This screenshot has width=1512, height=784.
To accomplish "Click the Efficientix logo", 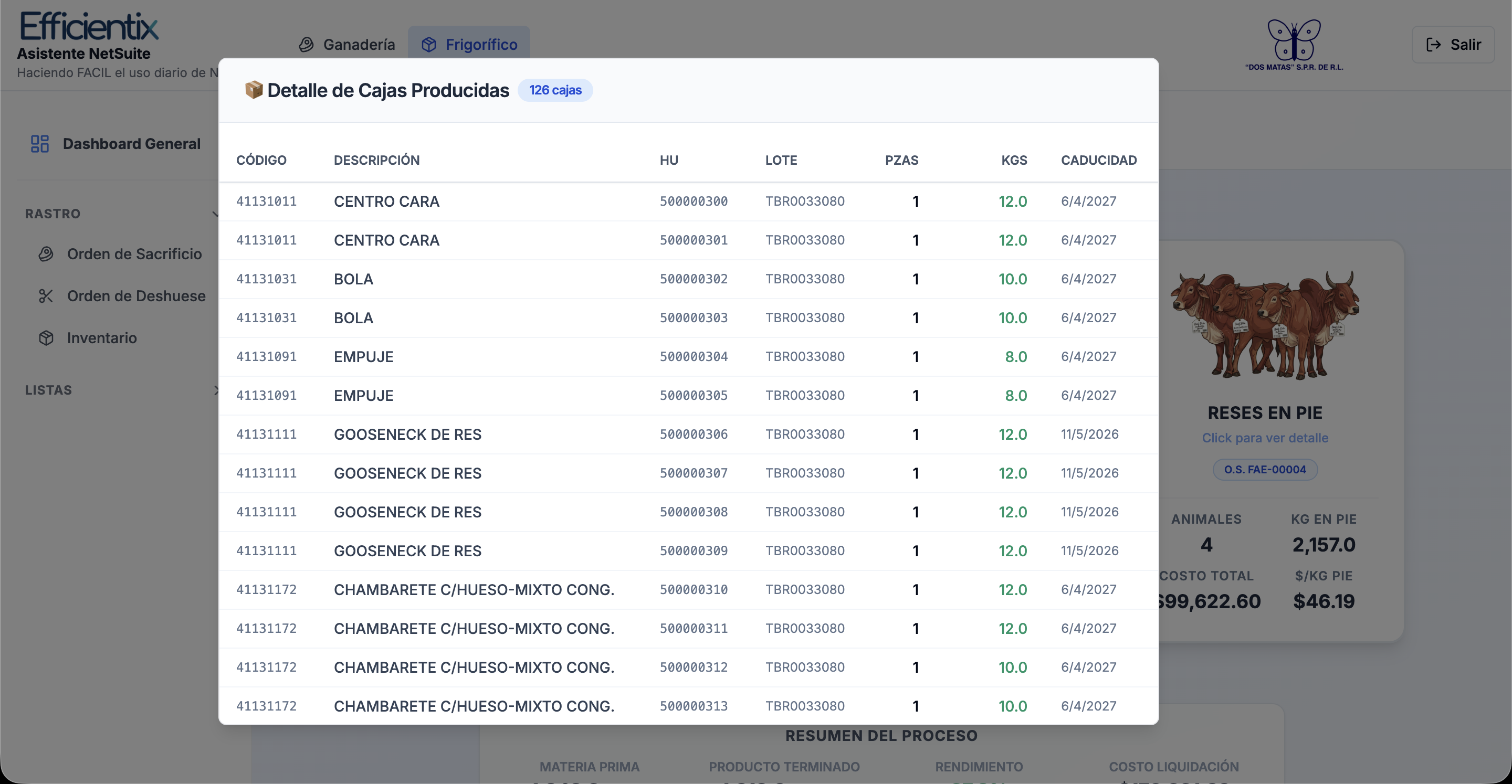I will [x=89, y=27].
